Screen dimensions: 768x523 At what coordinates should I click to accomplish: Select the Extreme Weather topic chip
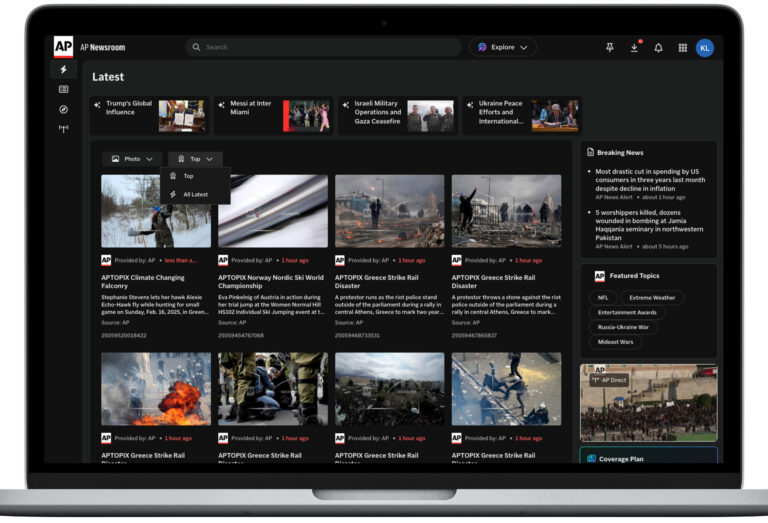[x=652, y=298]
